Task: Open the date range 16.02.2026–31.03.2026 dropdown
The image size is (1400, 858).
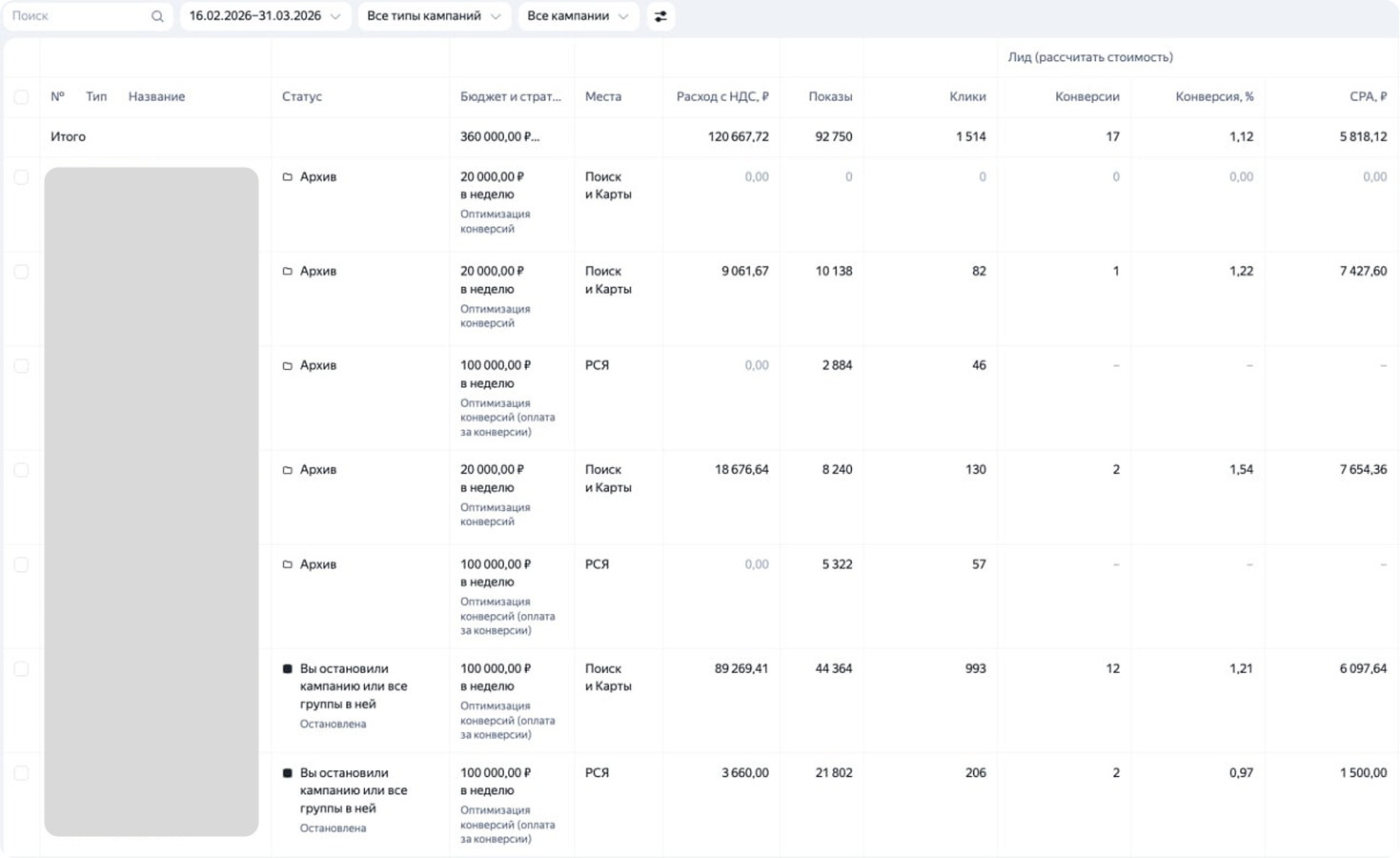Action: [x=265, y=16]
